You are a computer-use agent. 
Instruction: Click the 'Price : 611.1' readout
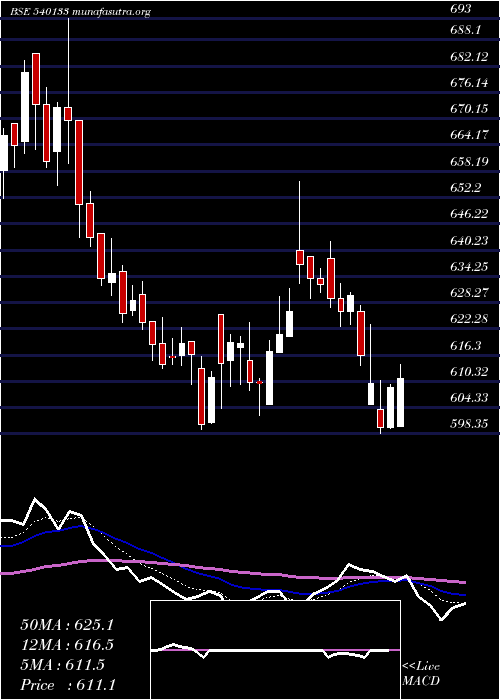(69, 685)
